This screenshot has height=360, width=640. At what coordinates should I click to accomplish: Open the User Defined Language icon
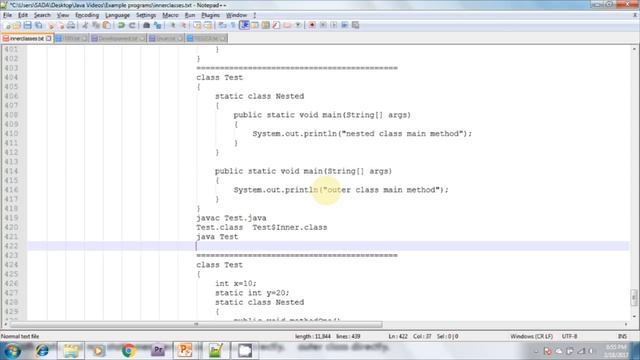point(255,25)
